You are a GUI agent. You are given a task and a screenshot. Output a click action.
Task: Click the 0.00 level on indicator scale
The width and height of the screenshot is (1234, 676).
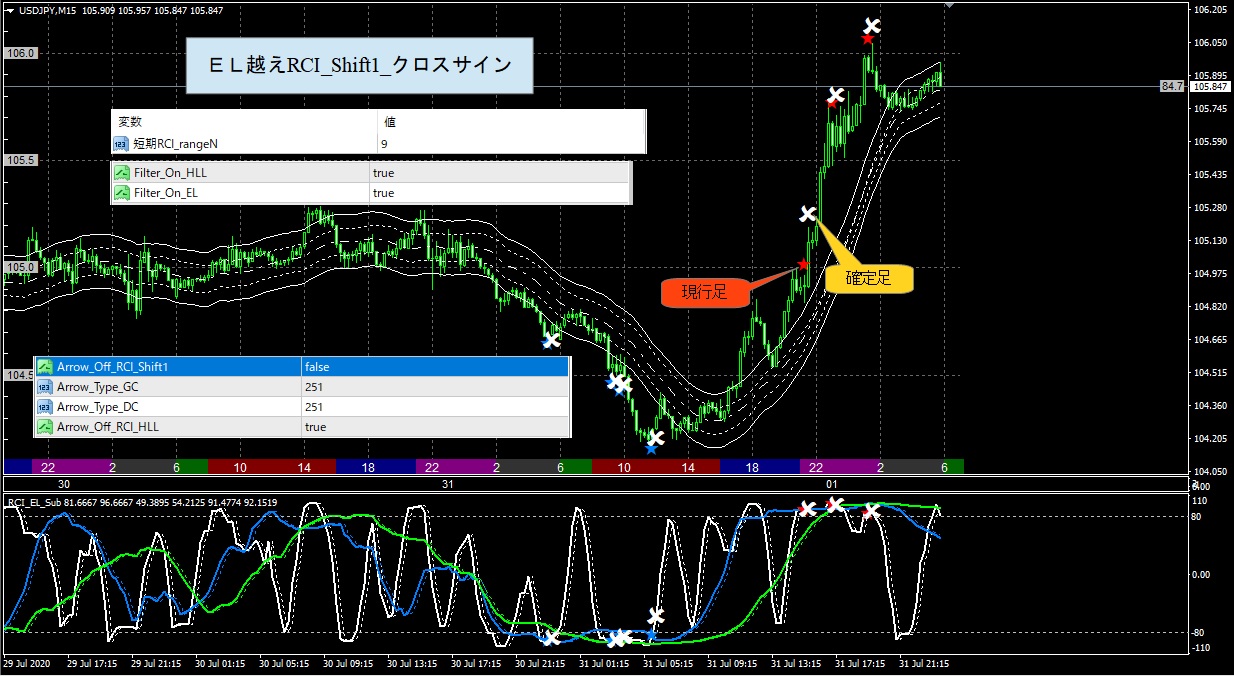tap(1202, 575)
